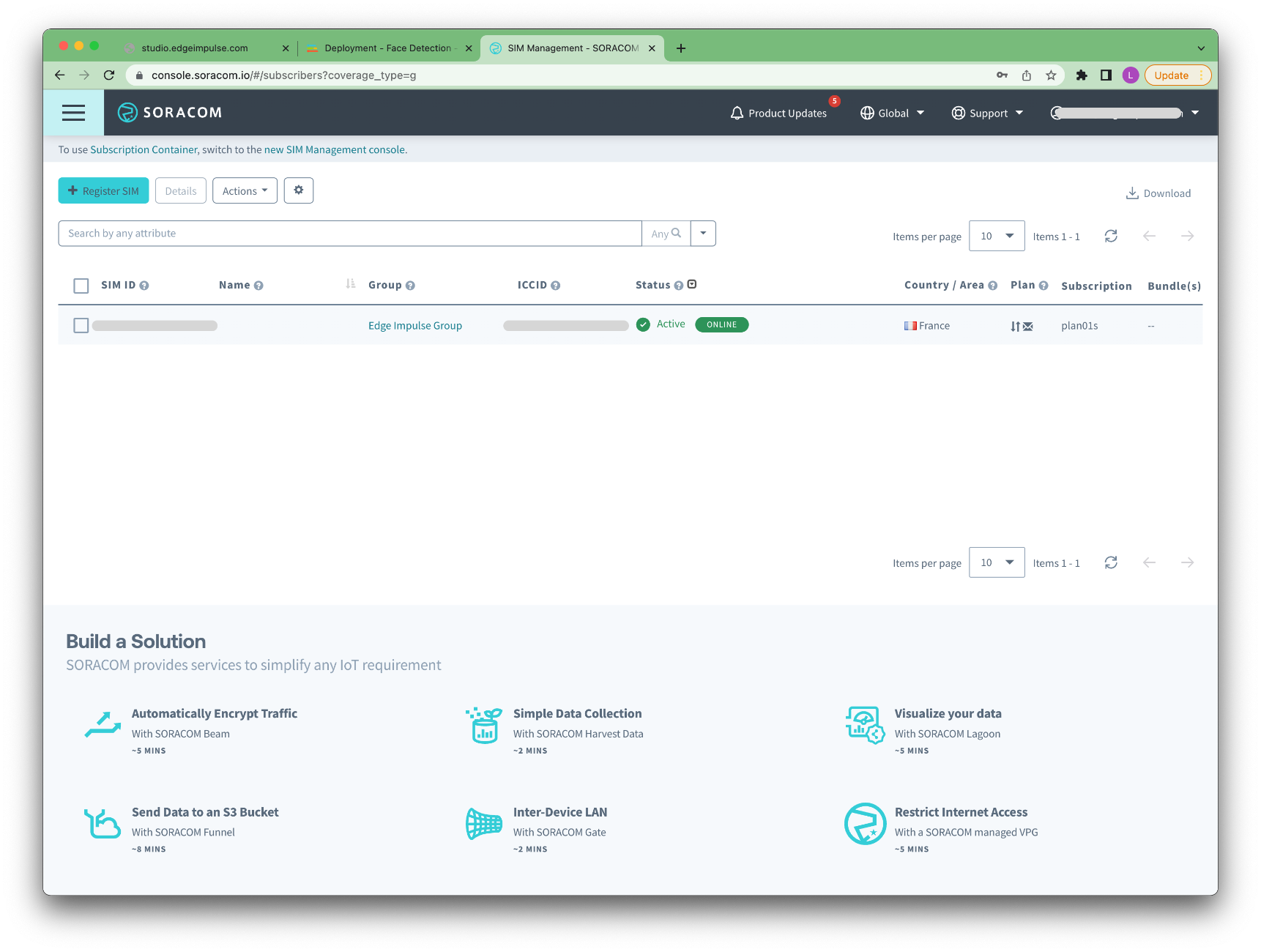Open Simple Data Collection guide
1261x952 pixels.
tap(578, 713)
